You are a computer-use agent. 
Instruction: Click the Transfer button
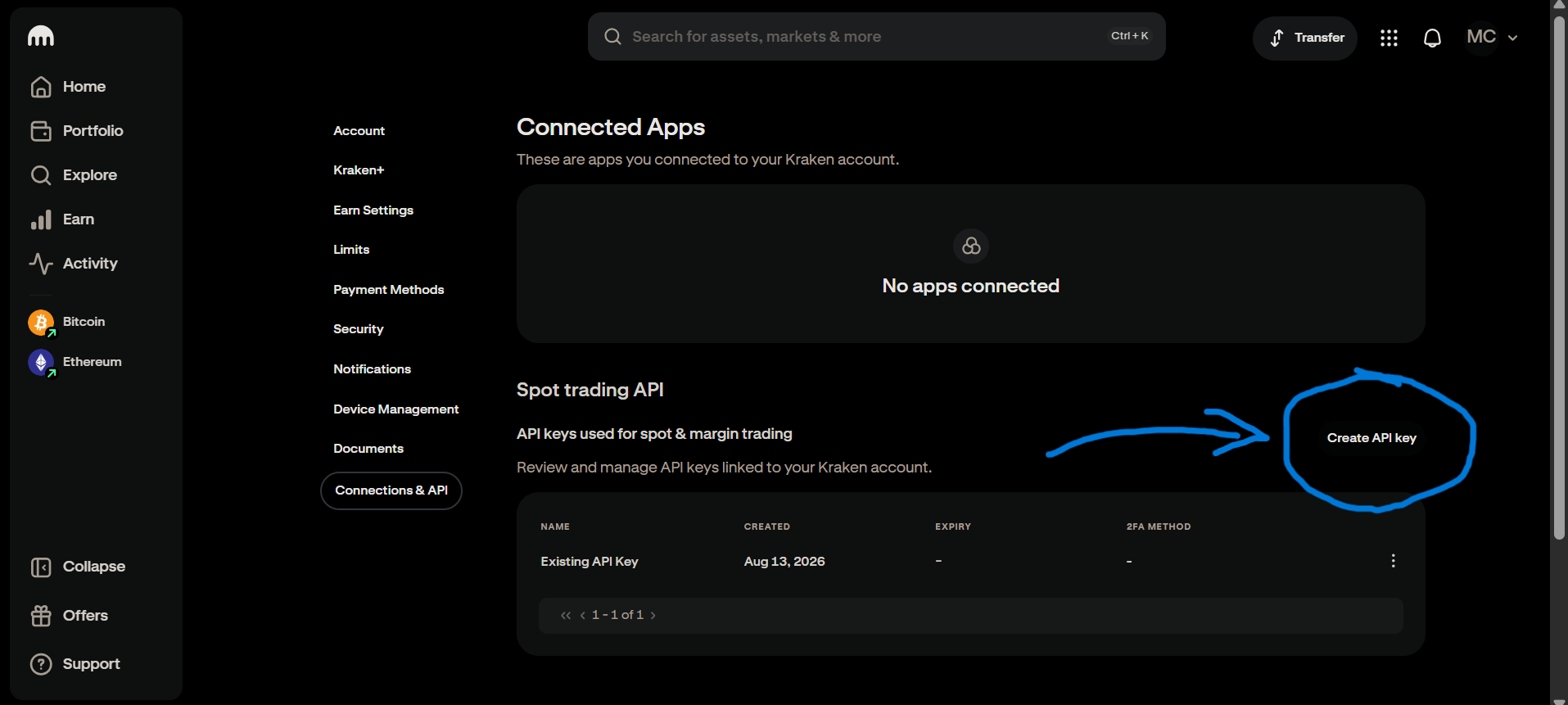pyautogui.click(x=1305, y=38)
